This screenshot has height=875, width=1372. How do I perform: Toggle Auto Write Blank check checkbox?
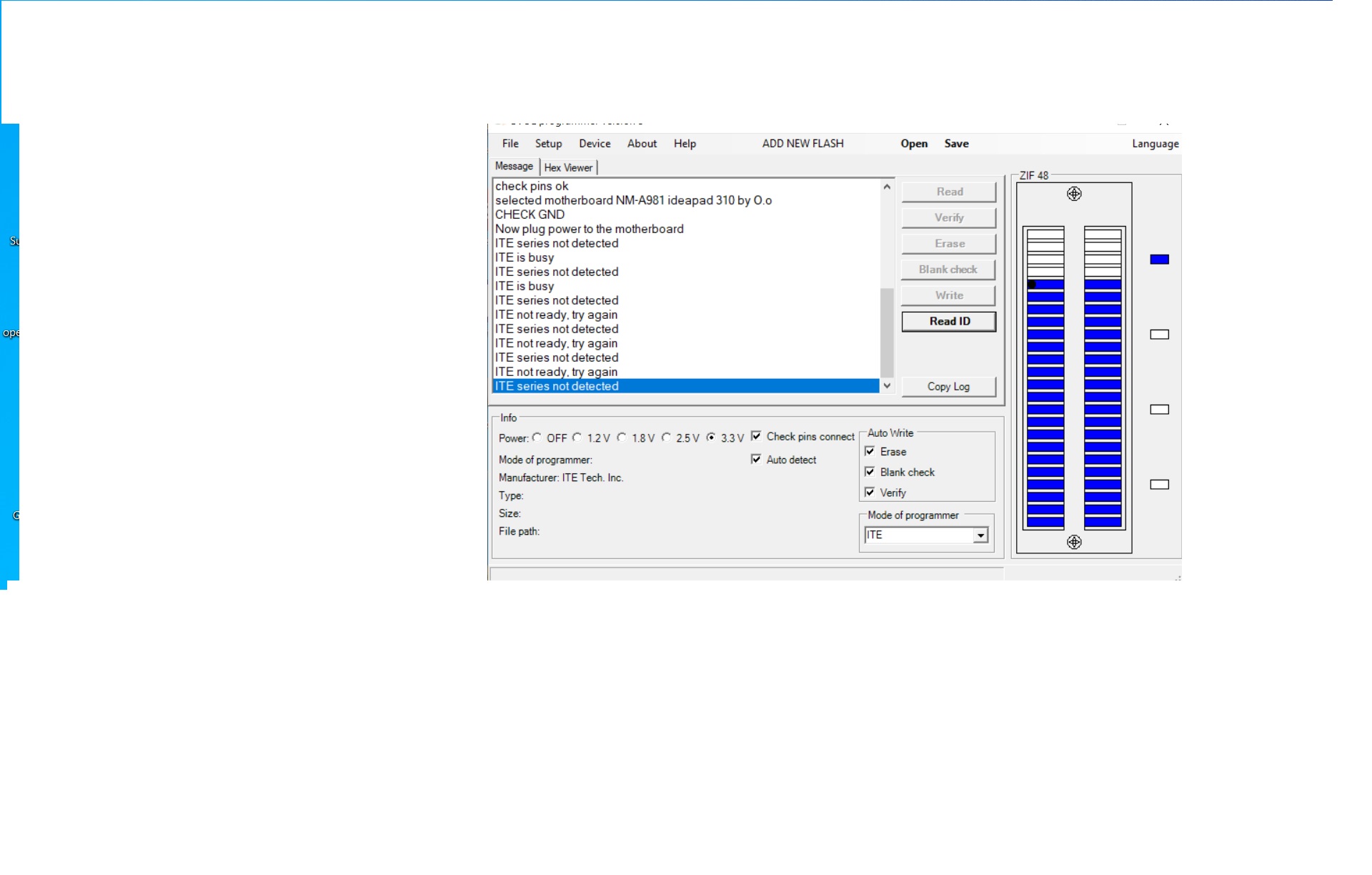[870, 472]
